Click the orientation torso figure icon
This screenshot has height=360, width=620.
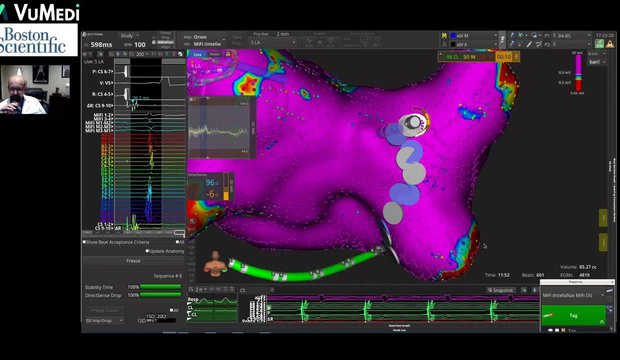click(x=215, y=263)
